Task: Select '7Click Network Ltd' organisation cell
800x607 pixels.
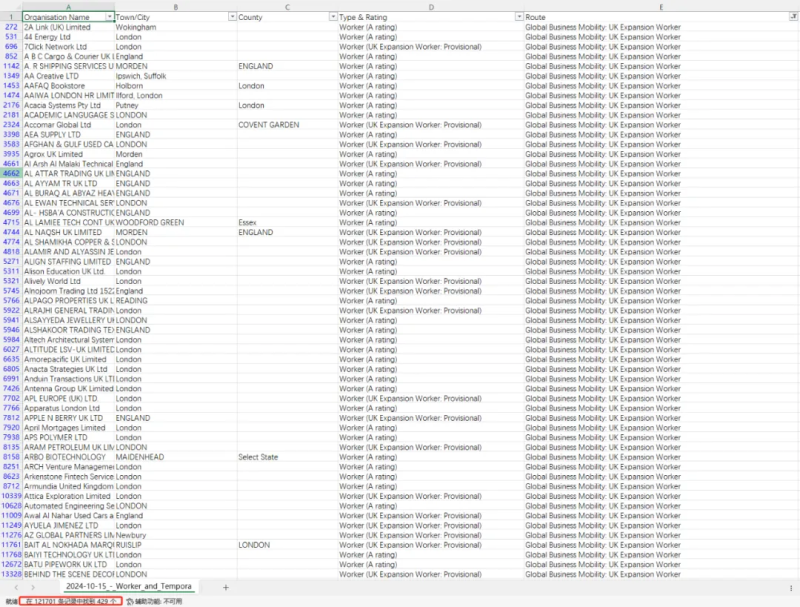Action: point(68,46)
